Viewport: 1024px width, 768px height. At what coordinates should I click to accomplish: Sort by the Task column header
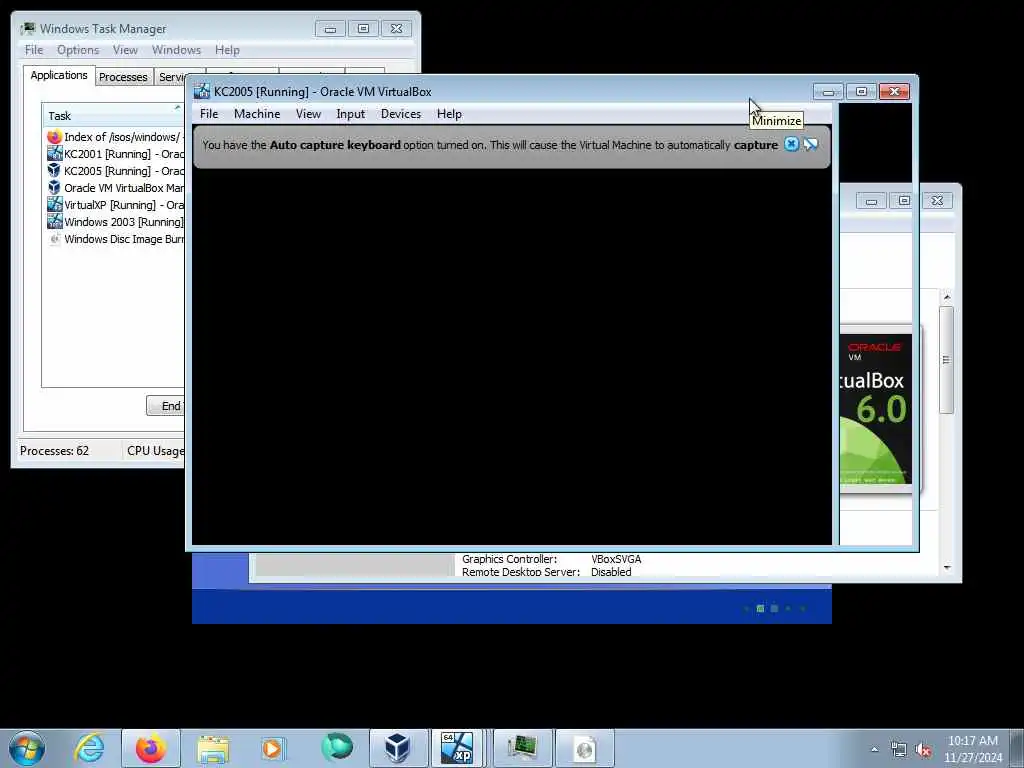113,116
